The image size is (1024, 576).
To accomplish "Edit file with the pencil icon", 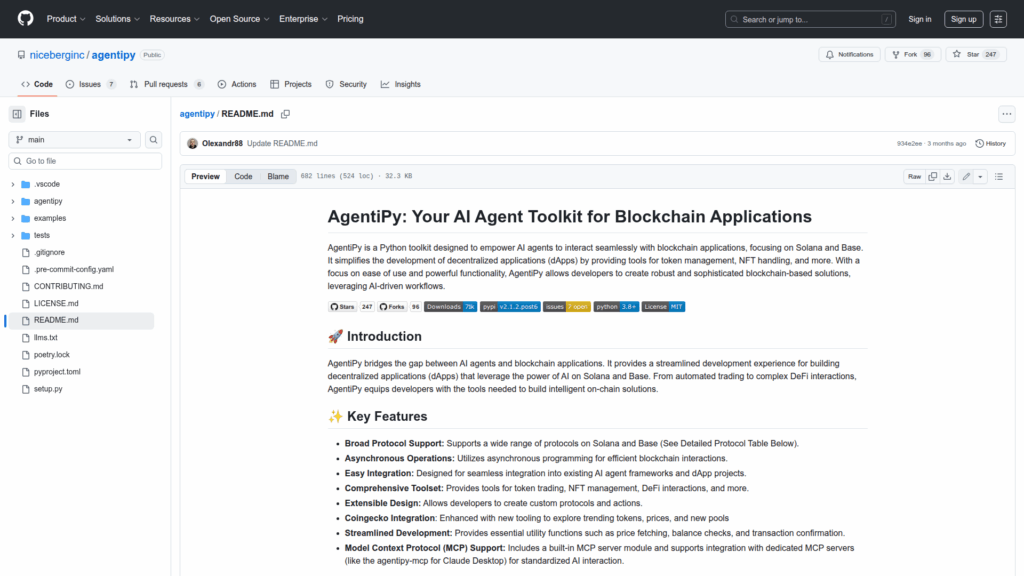I will 966,176.
